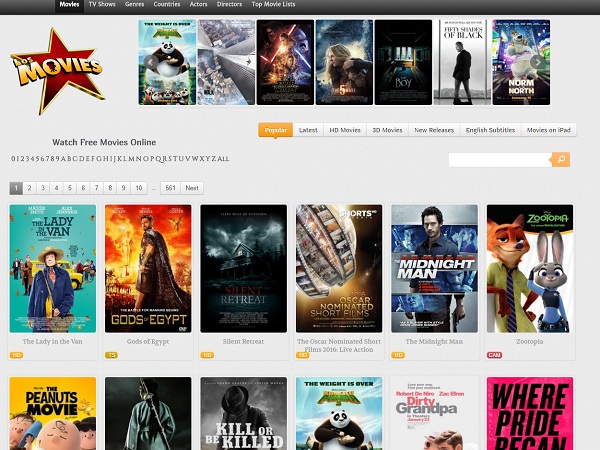Open the Actors menu
This screenshot has height=450, width=600.
[199, 5]
